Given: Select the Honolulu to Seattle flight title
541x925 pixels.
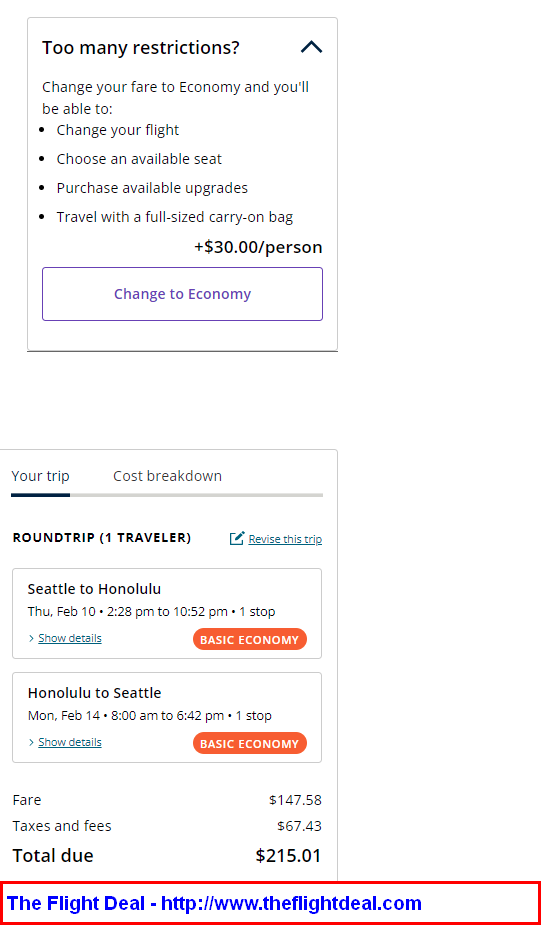Looking at the screenshot, I should click(x=94, y=693).
